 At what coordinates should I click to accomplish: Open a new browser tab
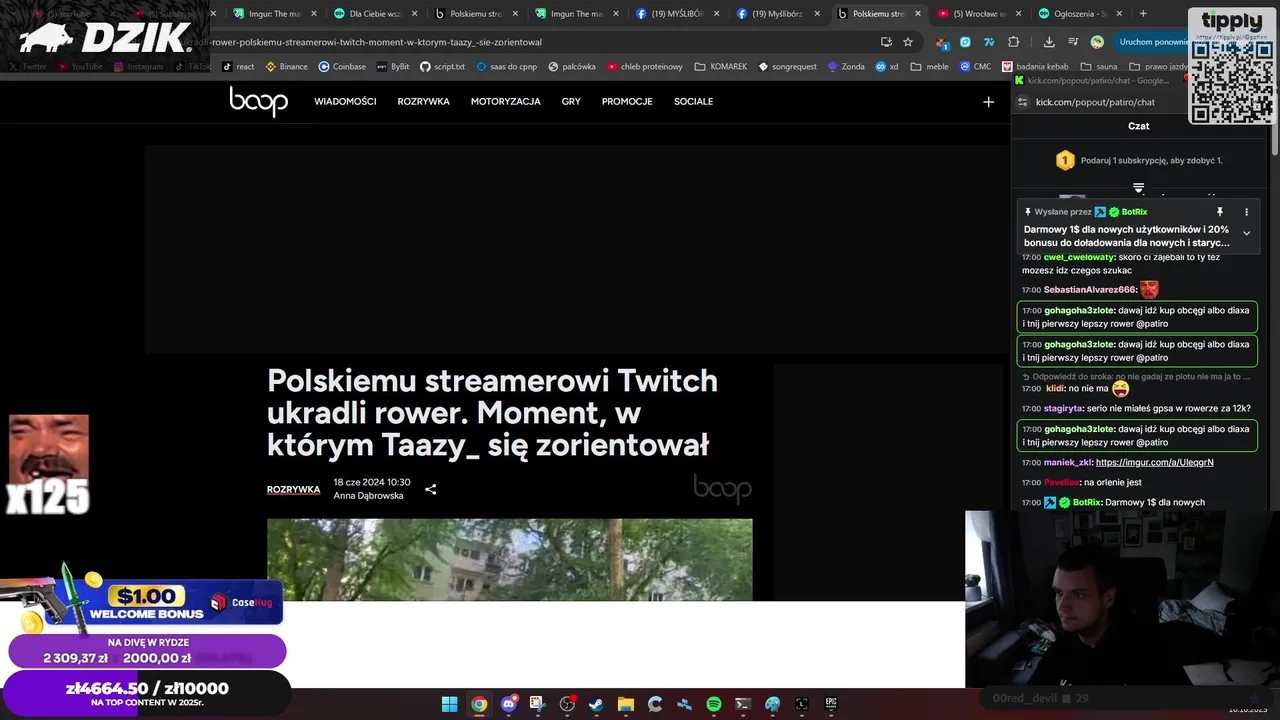click(1143, 14)
